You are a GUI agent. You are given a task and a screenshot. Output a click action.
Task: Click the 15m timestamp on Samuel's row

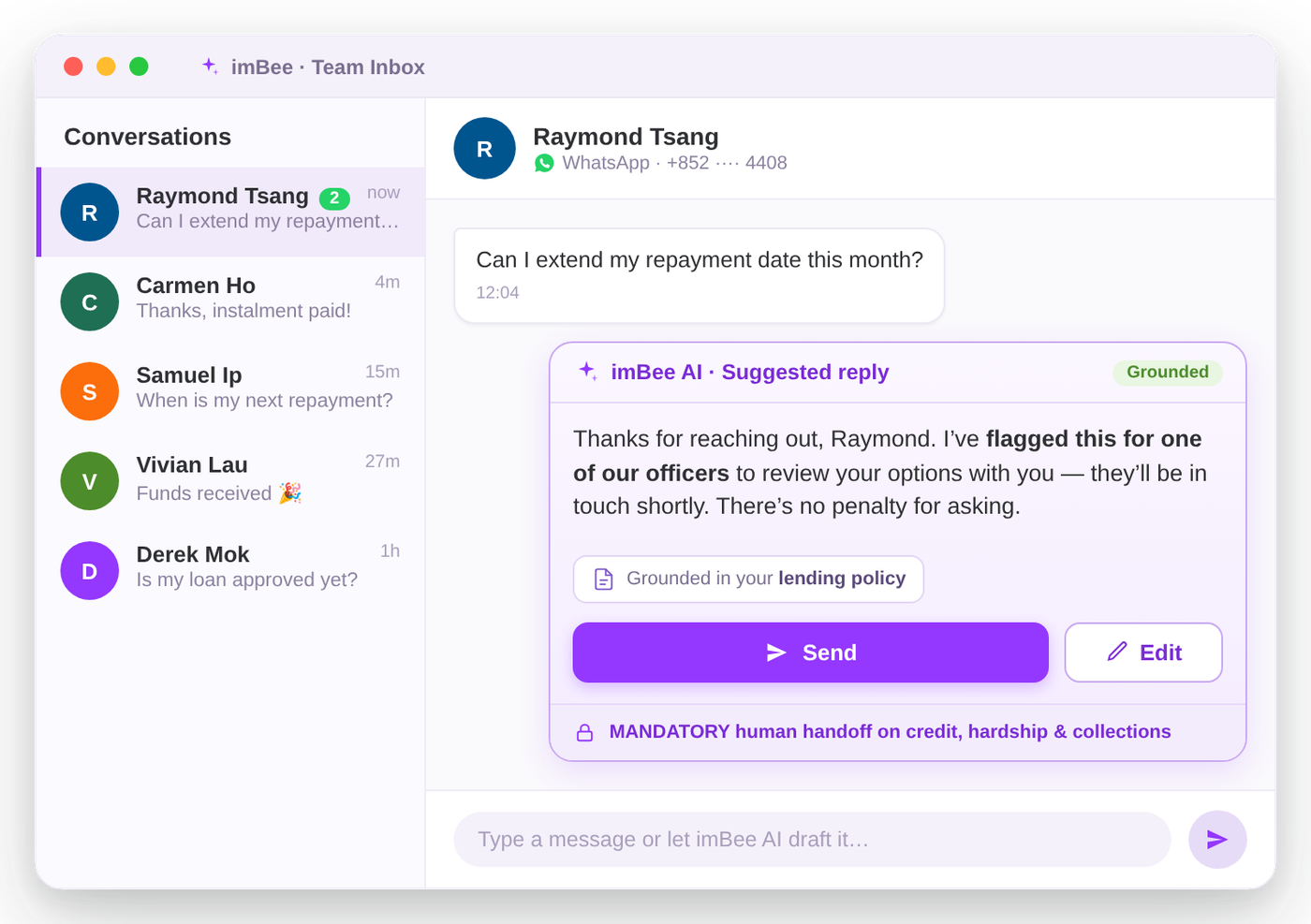pos(382,372)
